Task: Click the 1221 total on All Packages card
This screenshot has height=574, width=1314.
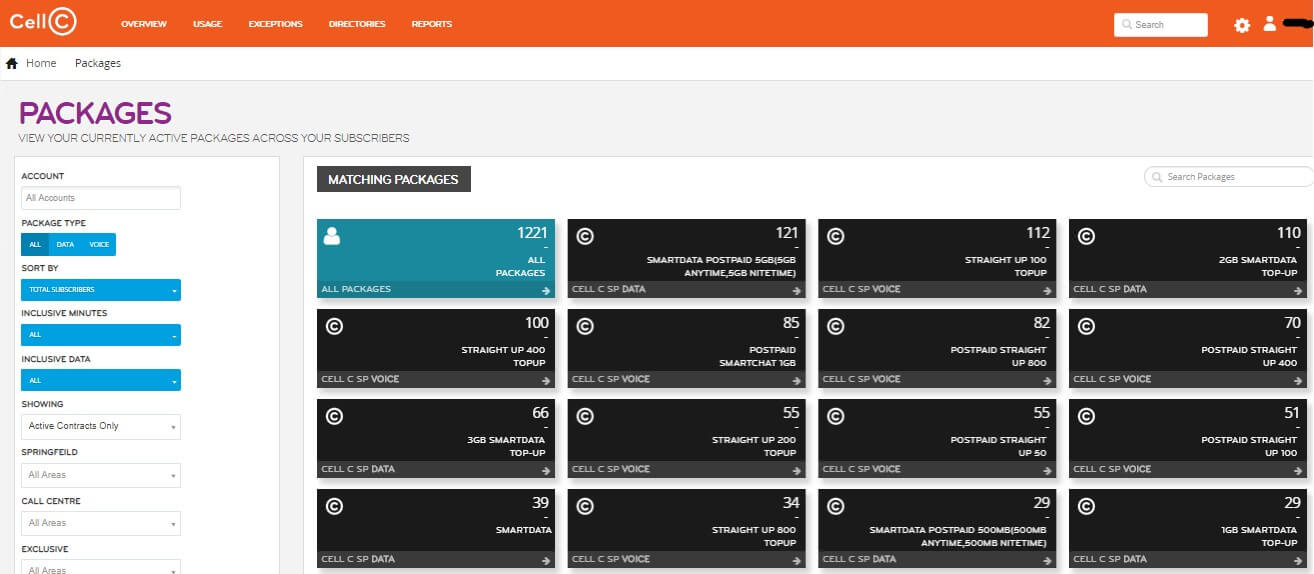Action: point(532,233)
